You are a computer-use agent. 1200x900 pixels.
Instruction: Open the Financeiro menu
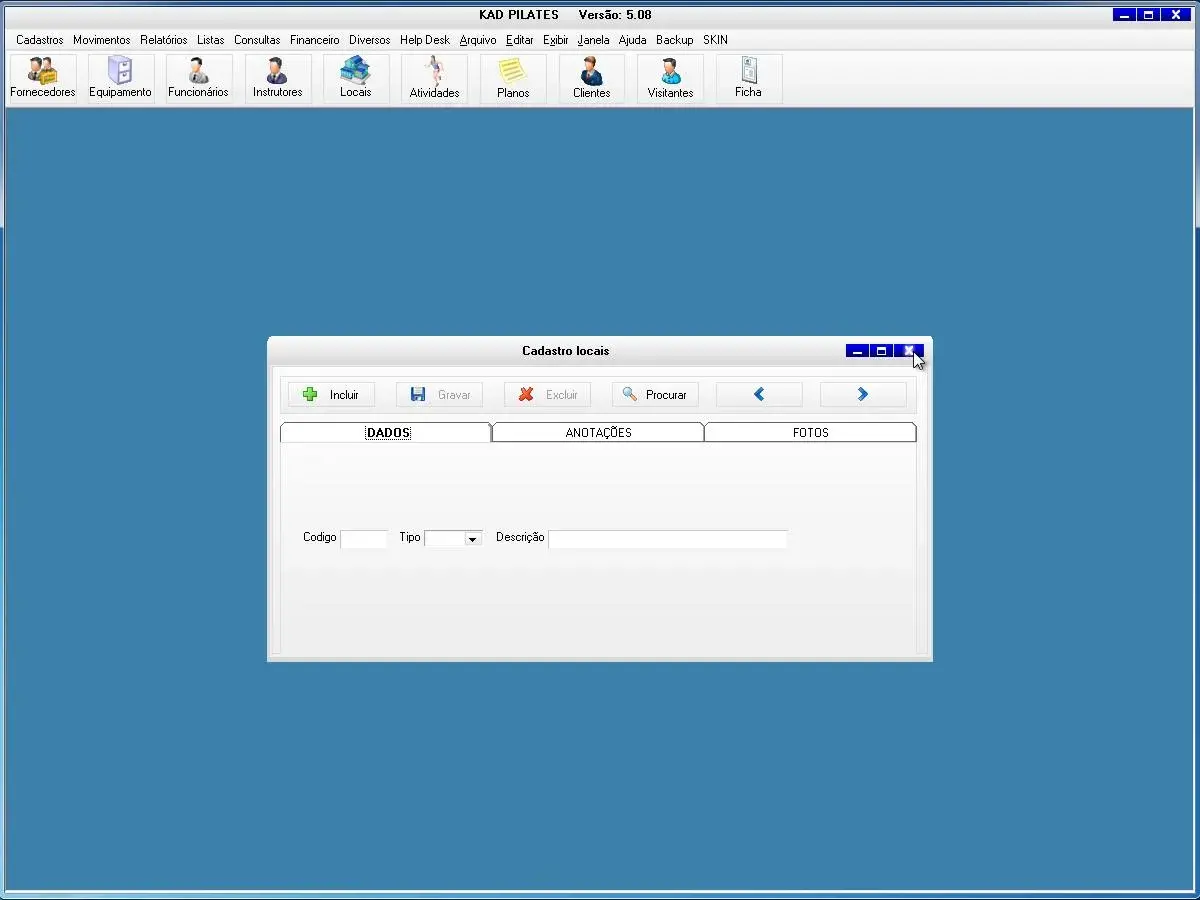(315, 40)
